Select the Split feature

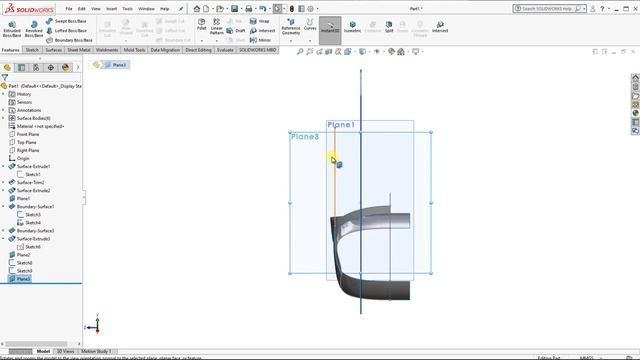click(389, 27)
